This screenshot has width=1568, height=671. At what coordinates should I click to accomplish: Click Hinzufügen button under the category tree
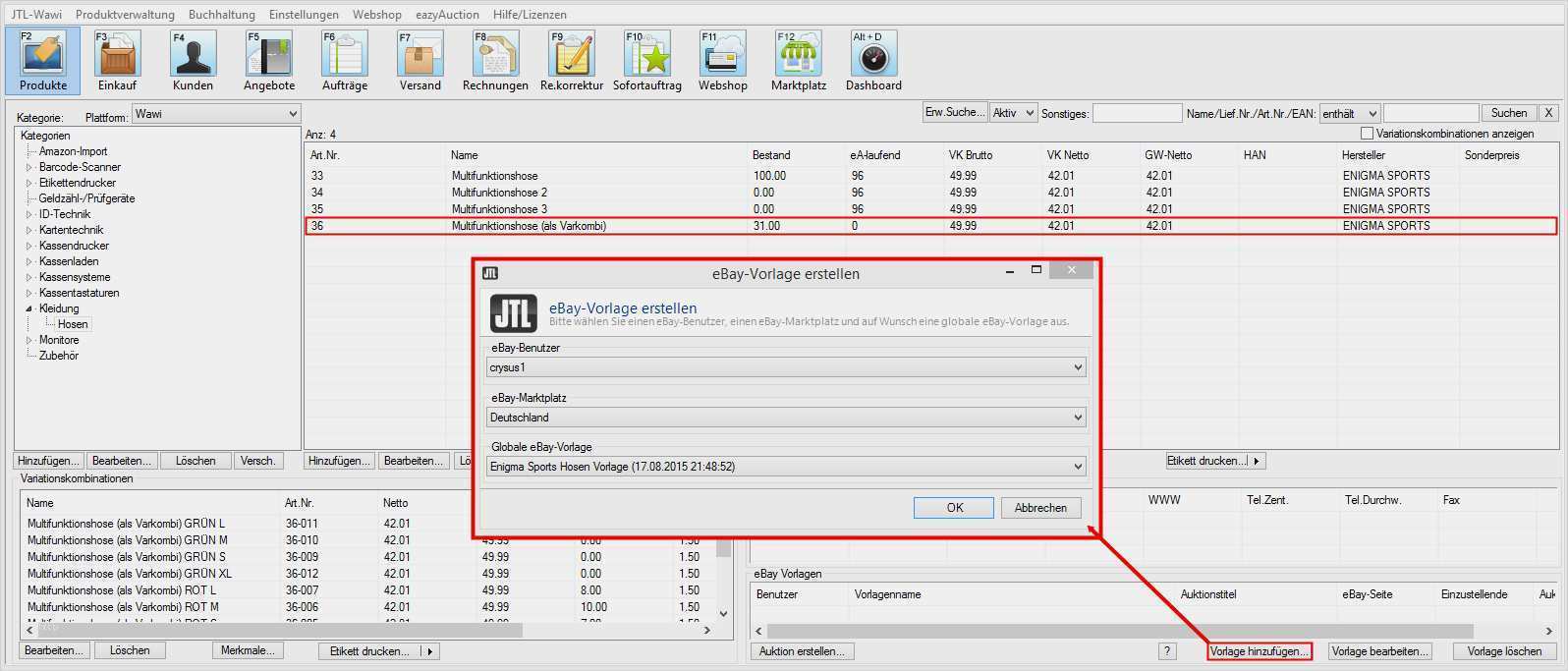(48, 461)
